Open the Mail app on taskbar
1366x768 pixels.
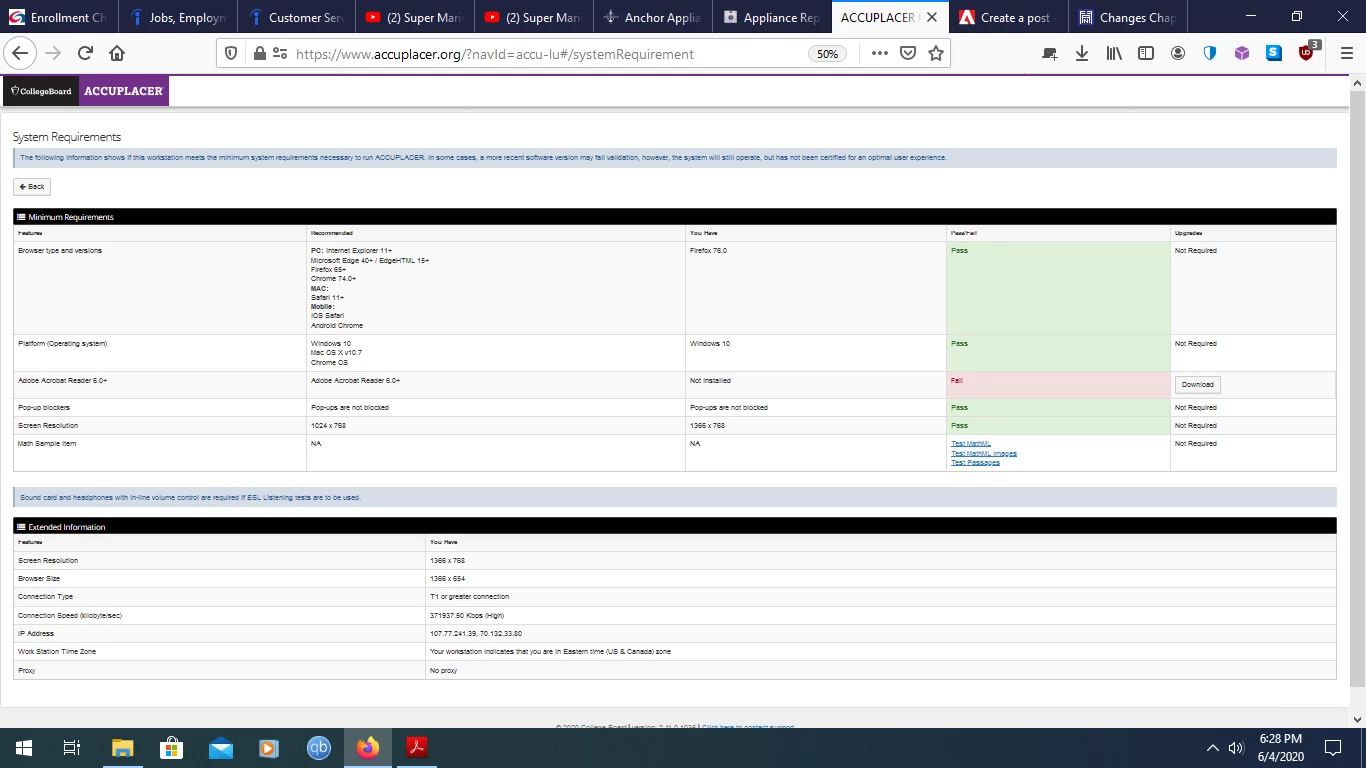[220, 748]
